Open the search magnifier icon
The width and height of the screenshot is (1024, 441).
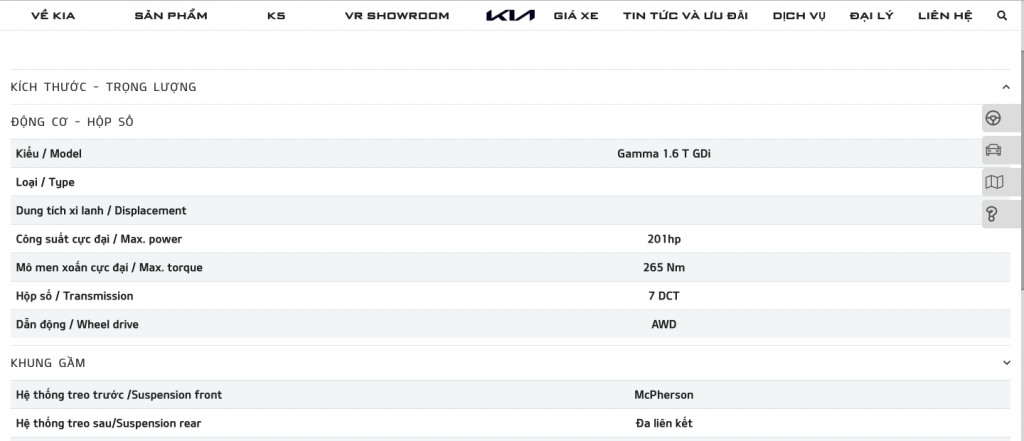pyautogui.click(x=1002, y=16)
